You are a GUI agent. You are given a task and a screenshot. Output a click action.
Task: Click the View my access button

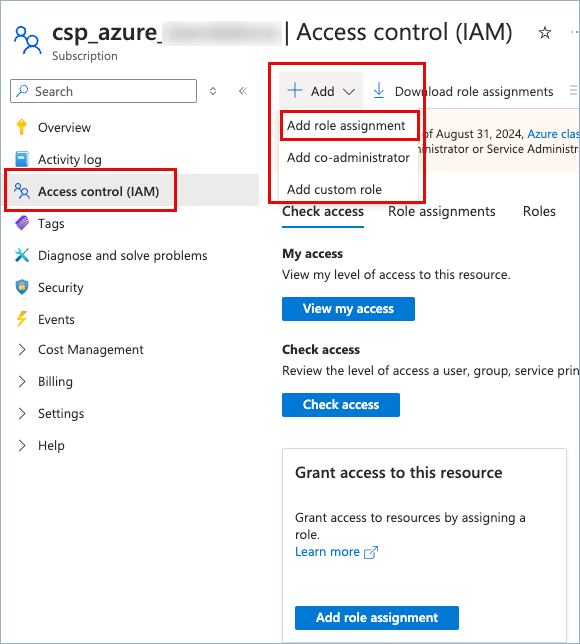point(348,309)
